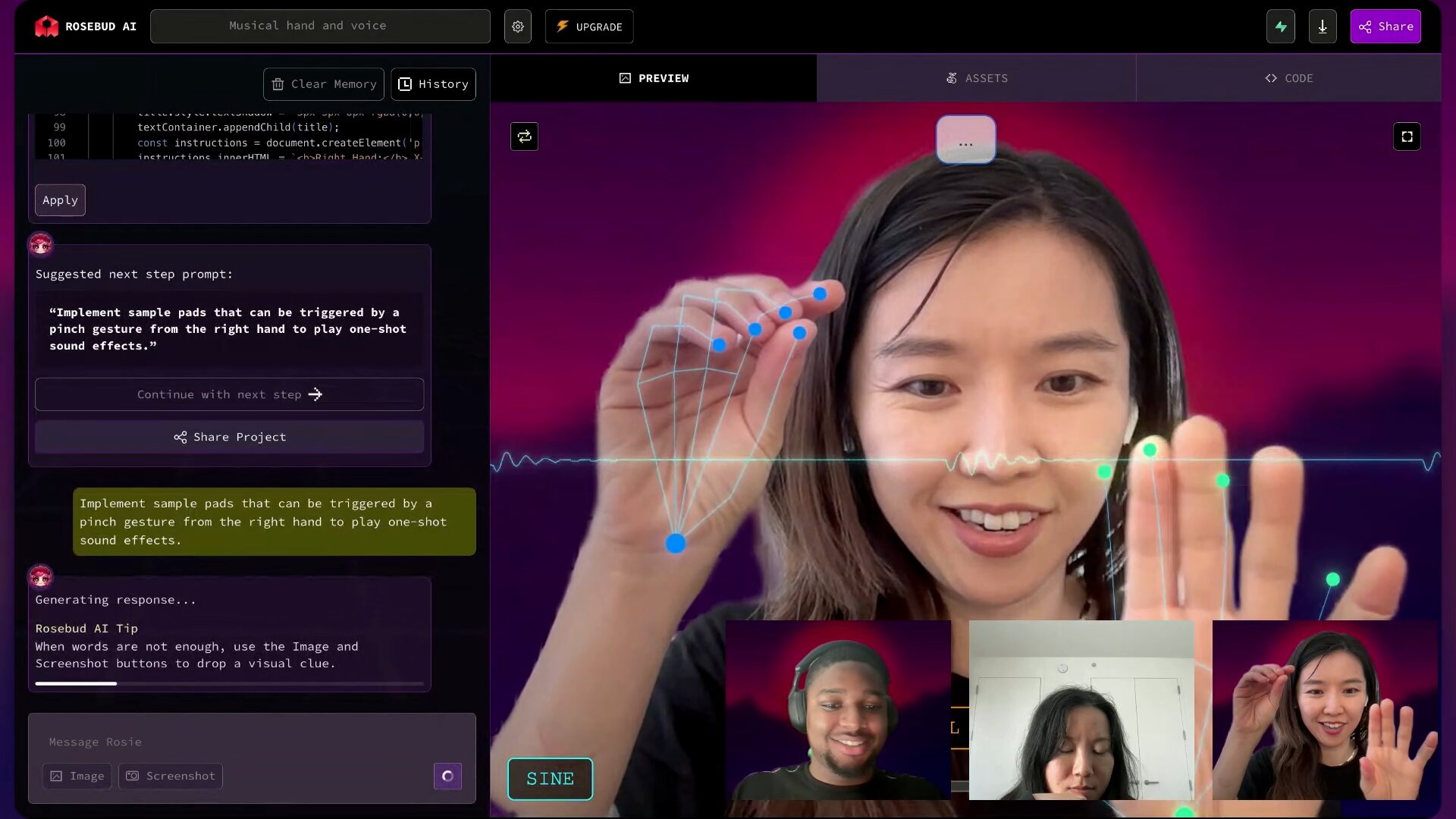Enter fullscreen with the expand icon in preview
1456x819 pixels.
pos(1408,136)
